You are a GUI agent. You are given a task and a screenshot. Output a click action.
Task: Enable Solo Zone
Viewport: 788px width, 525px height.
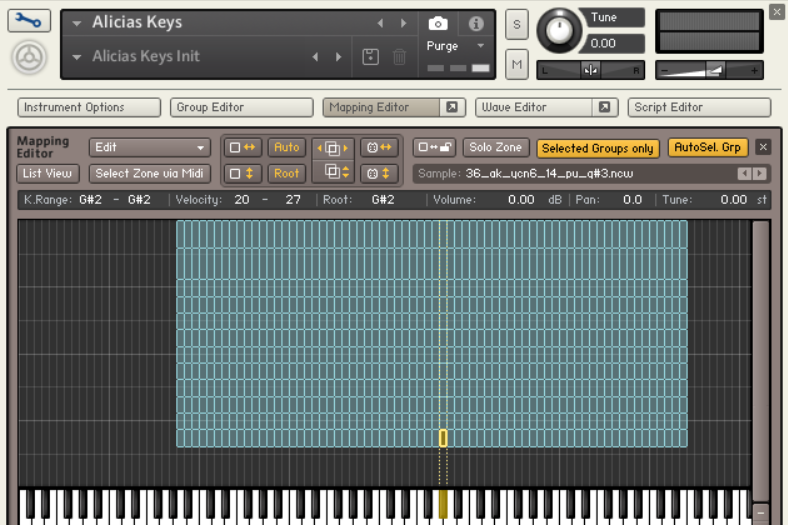click(x=496, y=148)
